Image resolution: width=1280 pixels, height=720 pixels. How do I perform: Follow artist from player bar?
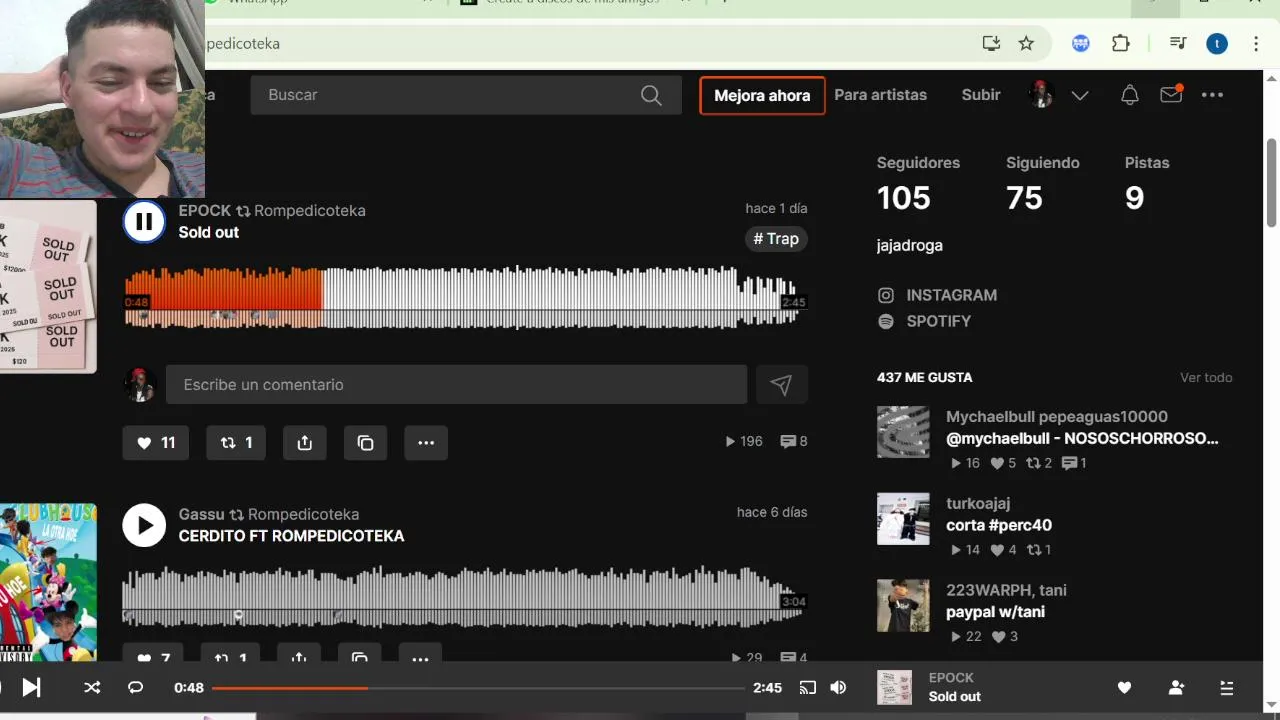pos(1176,687)
